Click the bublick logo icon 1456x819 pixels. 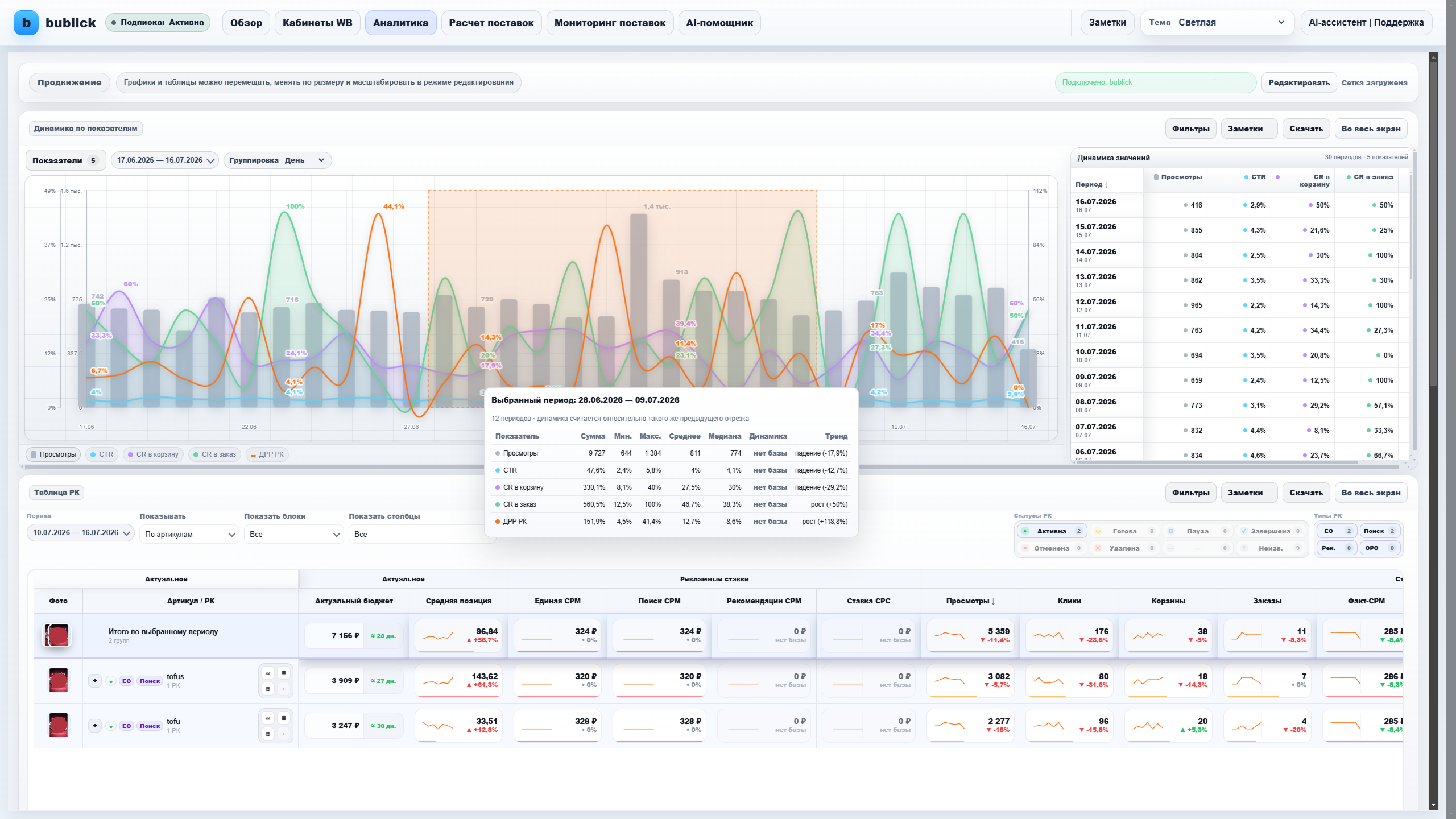coord(26,23)
